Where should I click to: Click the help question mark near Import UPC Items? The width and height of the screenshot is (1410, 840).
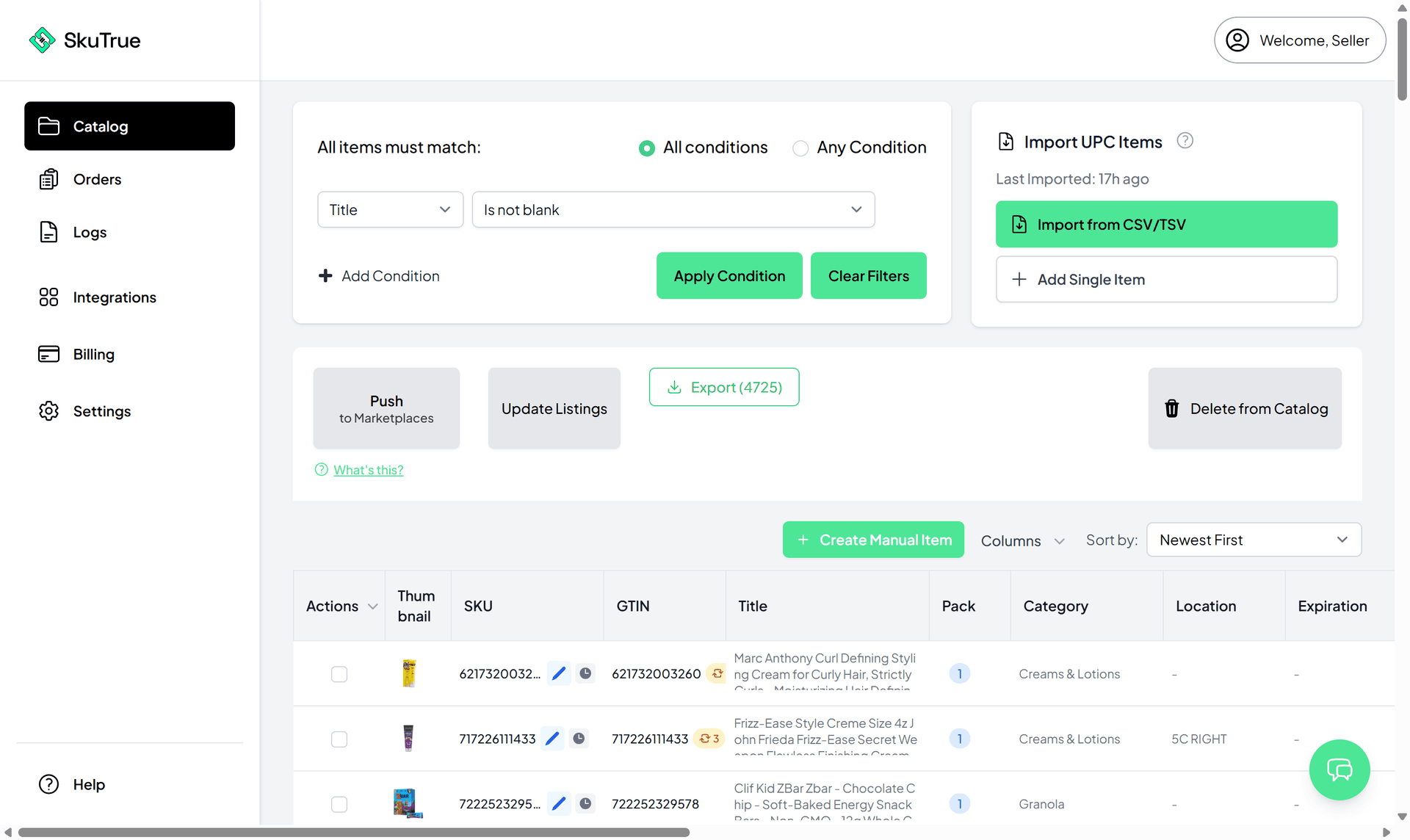pyautogui.click(x=1185, y=140)
